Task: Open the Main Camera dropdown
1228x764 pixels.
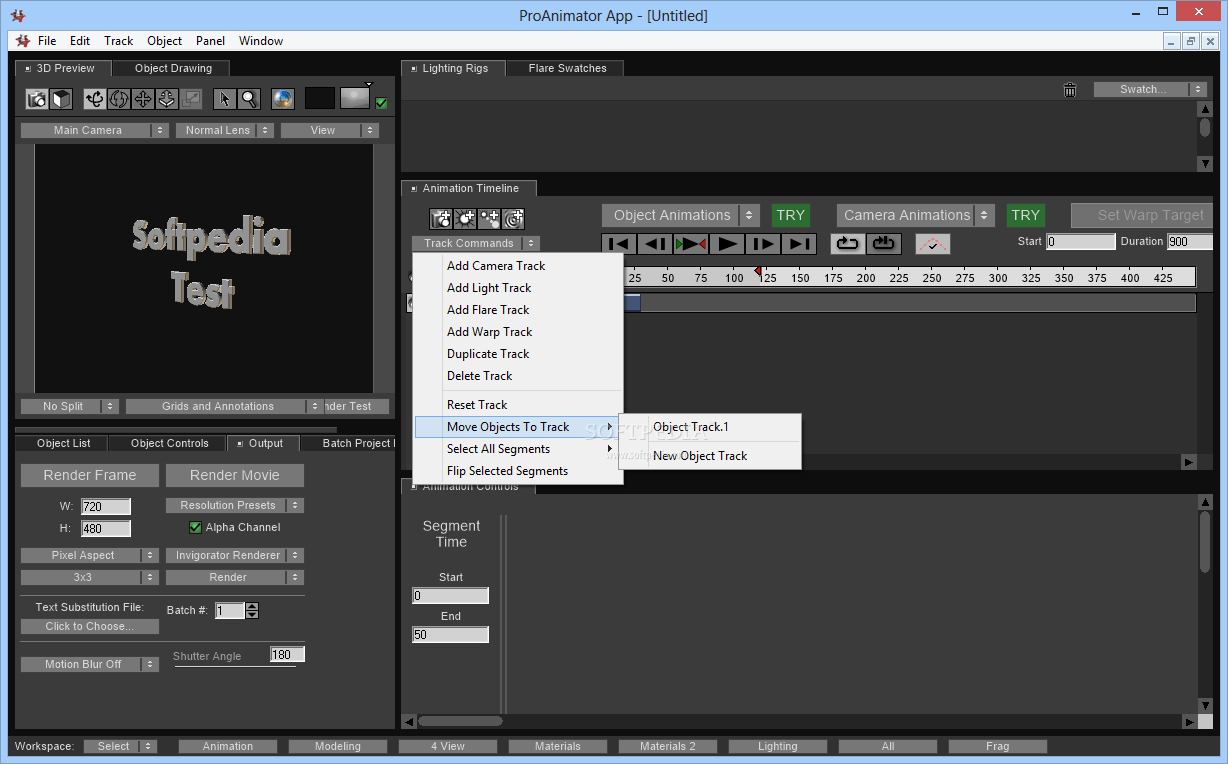Action: (96, 130)
